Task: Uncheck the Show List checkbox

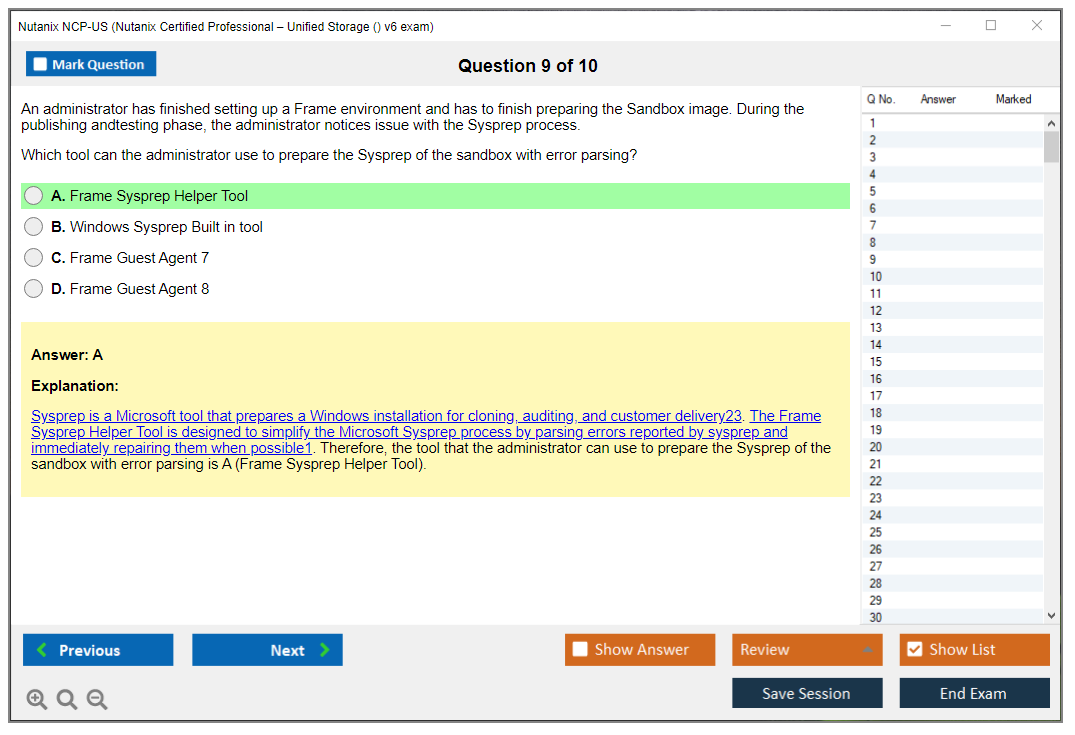Action: tap(914, 650)
